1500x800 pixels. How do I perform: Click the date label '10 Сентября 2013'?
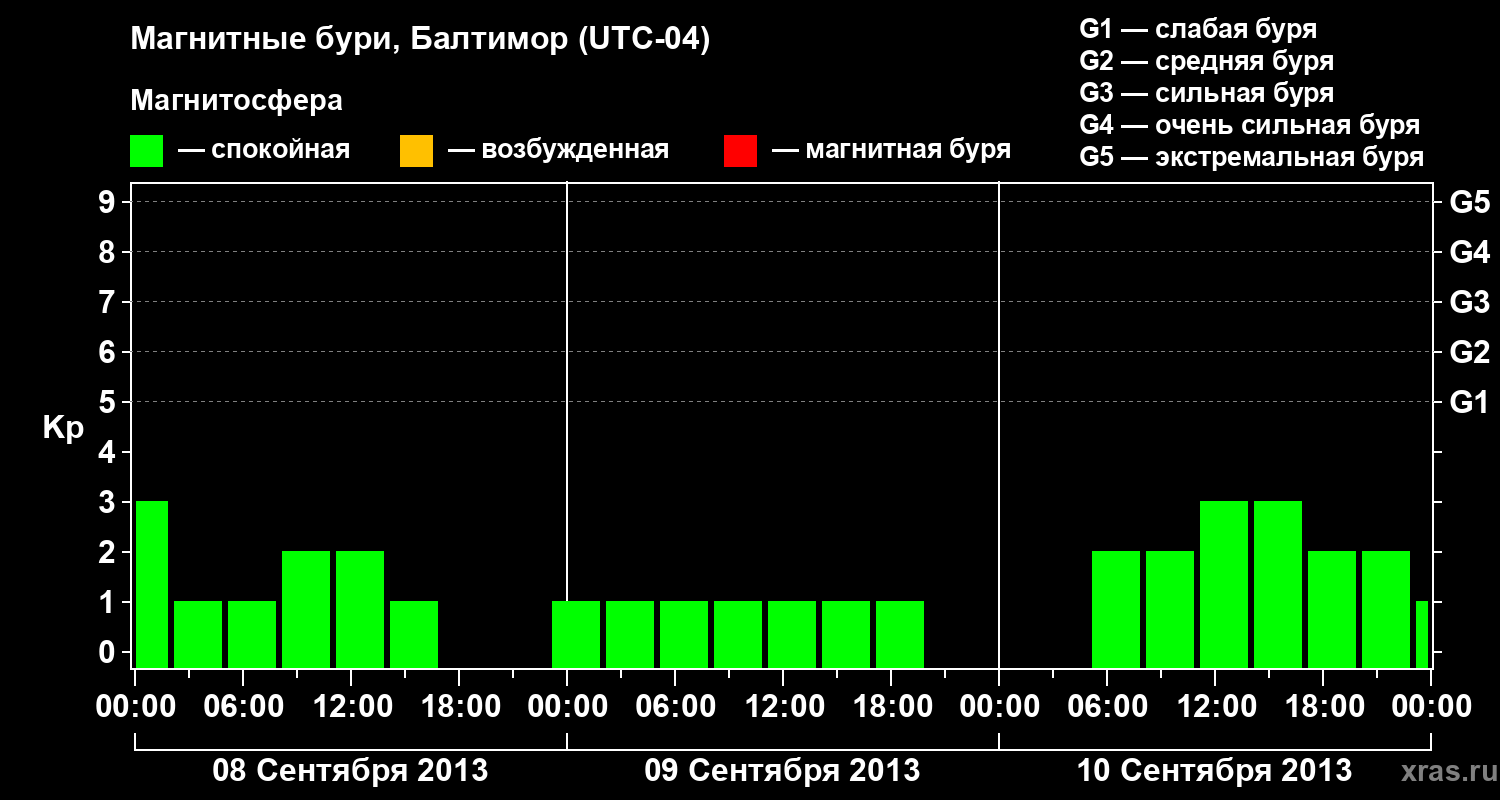1214,770
